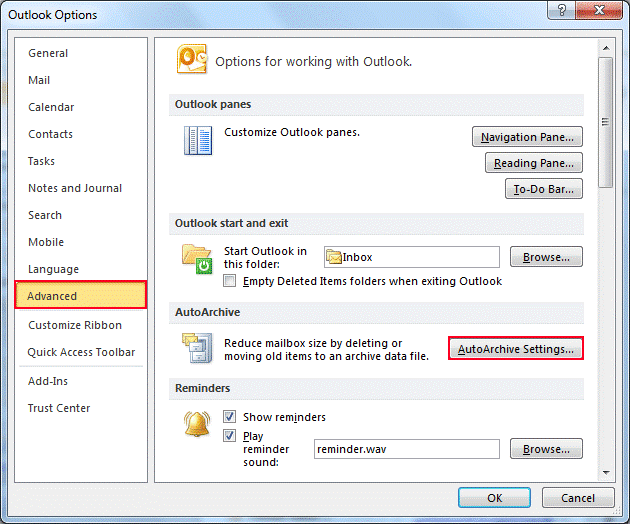Go to Mobile options
The width and height of the screenshot is (630, 524).
(x=81, y=242)
